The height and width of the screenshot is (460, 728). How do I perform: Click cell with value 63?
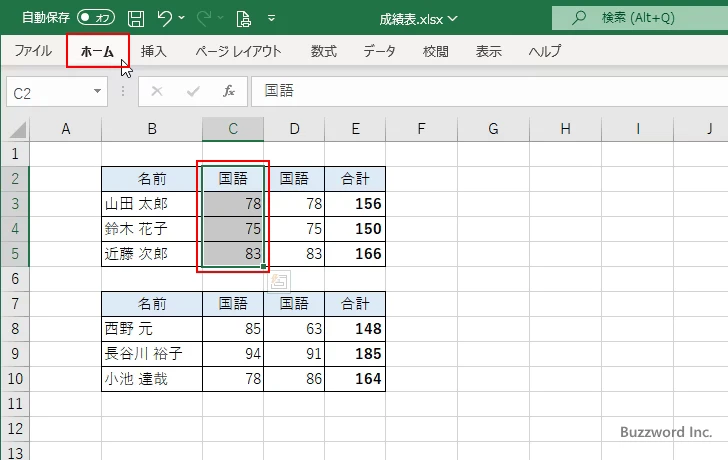[294, 329]
